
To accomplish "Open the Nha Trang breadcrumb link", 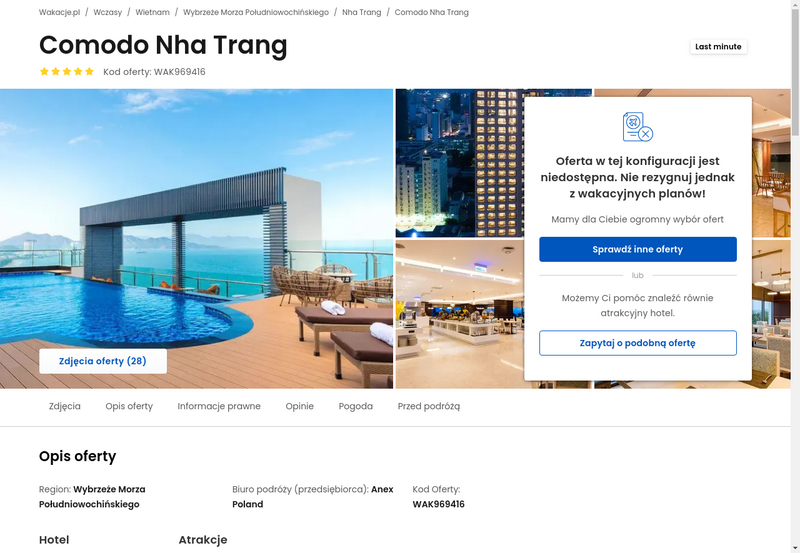I will 362,12.
